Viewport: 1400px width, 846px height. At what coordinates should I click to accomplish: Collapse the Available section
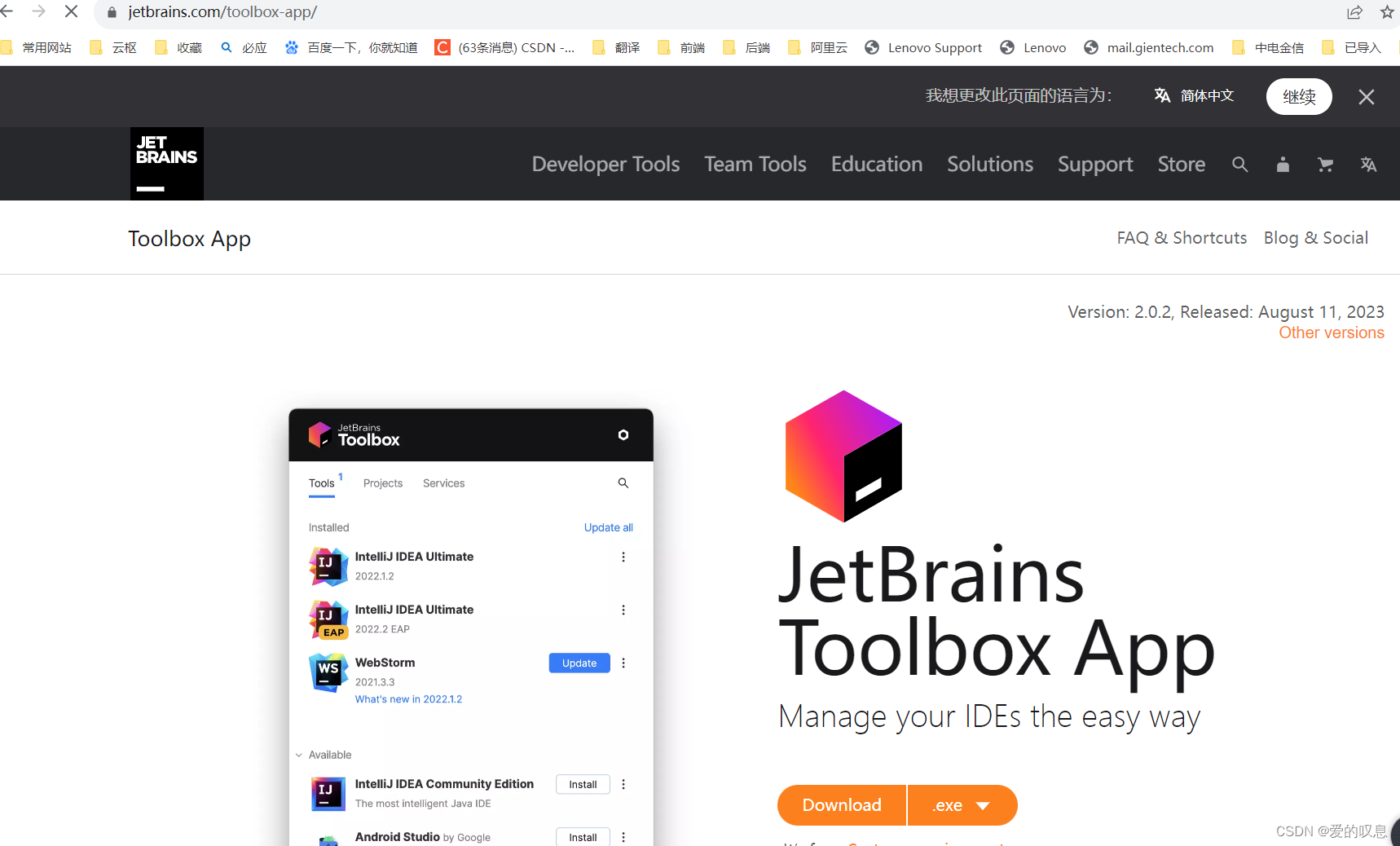pyautogui.click(x=299, y=755)
